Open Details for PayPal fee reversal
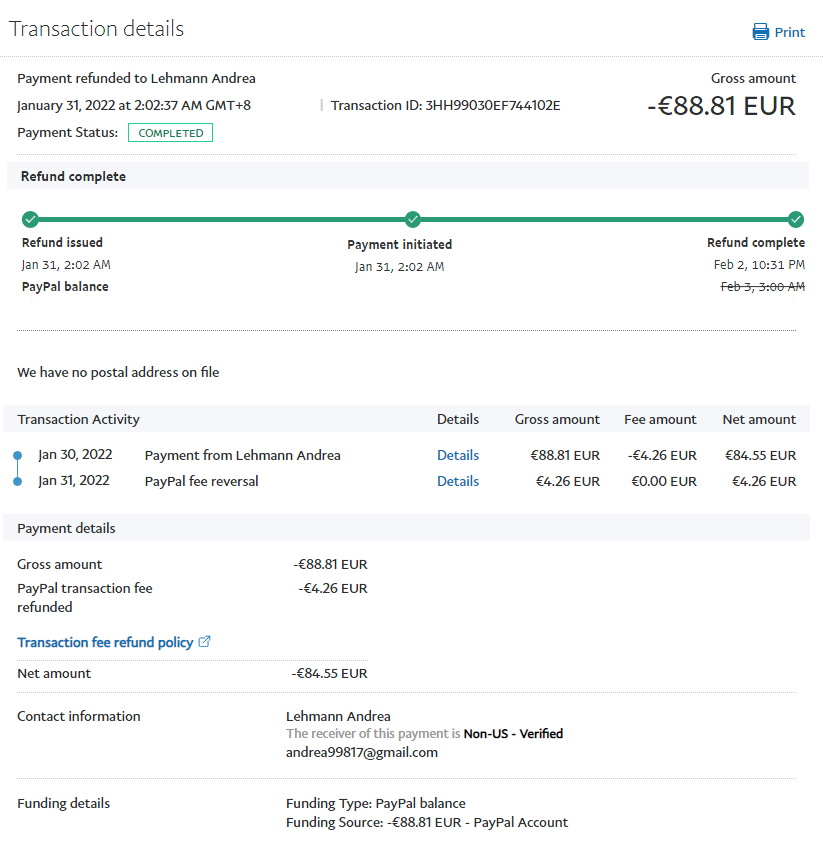The height and width of the screenshot is (845, 823). point(458,481)
